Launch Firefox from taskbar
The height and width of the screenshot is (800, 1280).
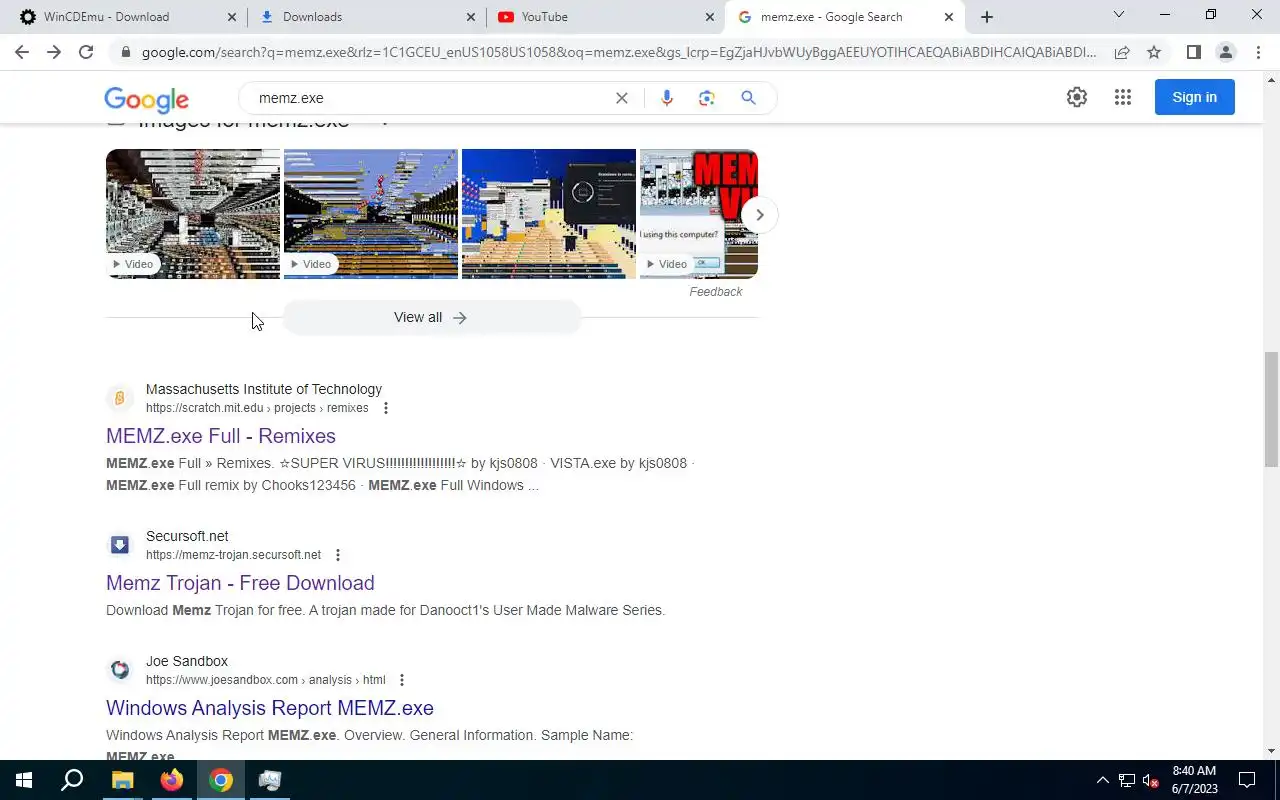pos(172,780)
